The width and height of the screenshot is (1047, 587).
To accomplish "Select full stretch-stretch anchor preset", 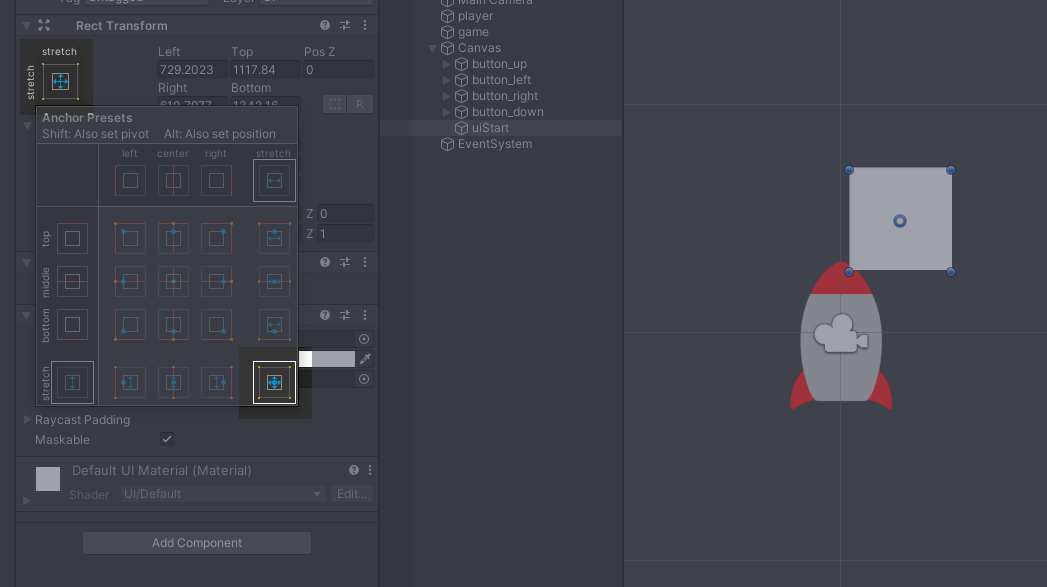I will coord(274,383).
